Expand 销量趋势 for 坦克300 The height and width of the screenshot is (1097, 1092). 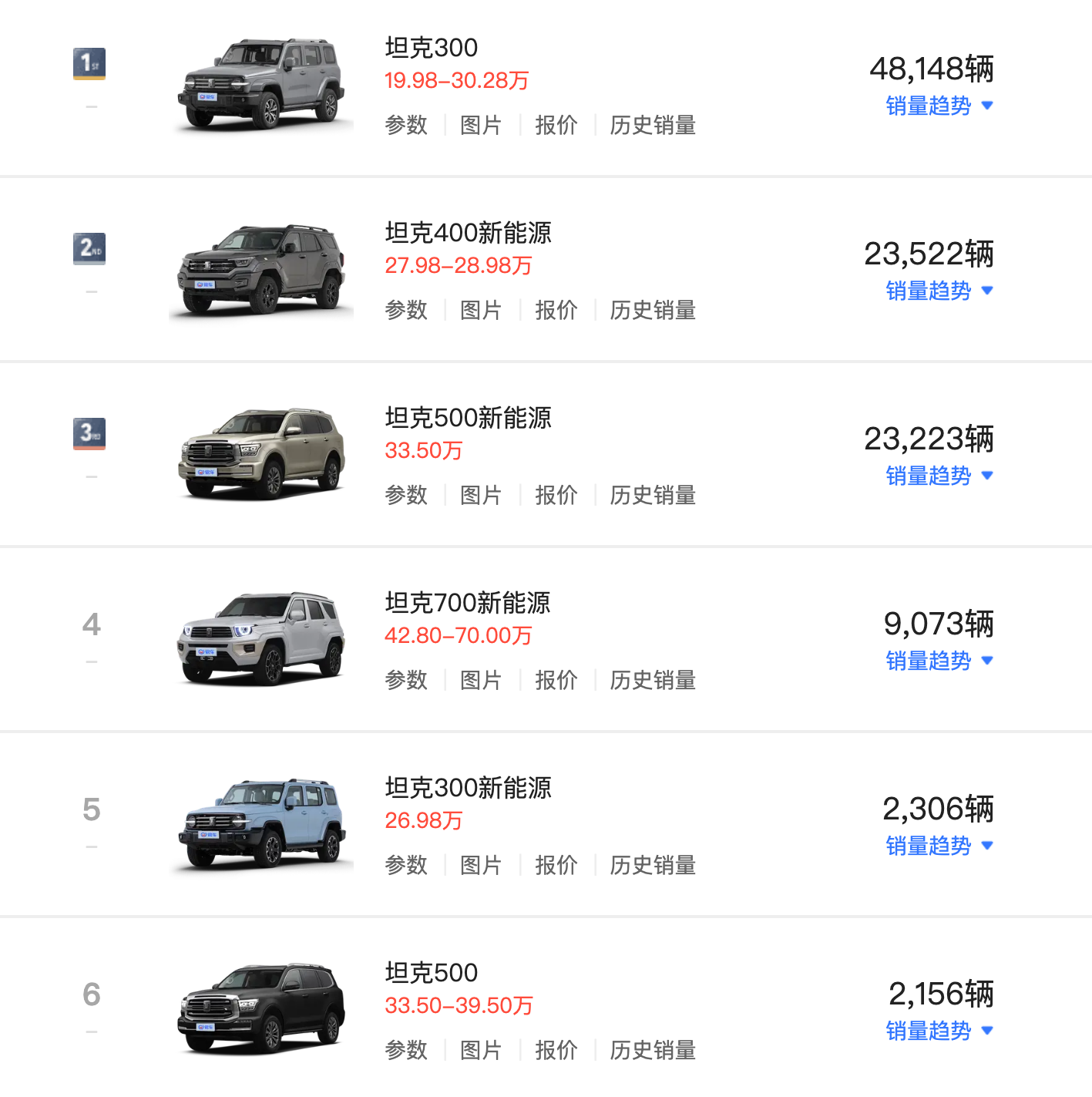[x=939, y=106]
